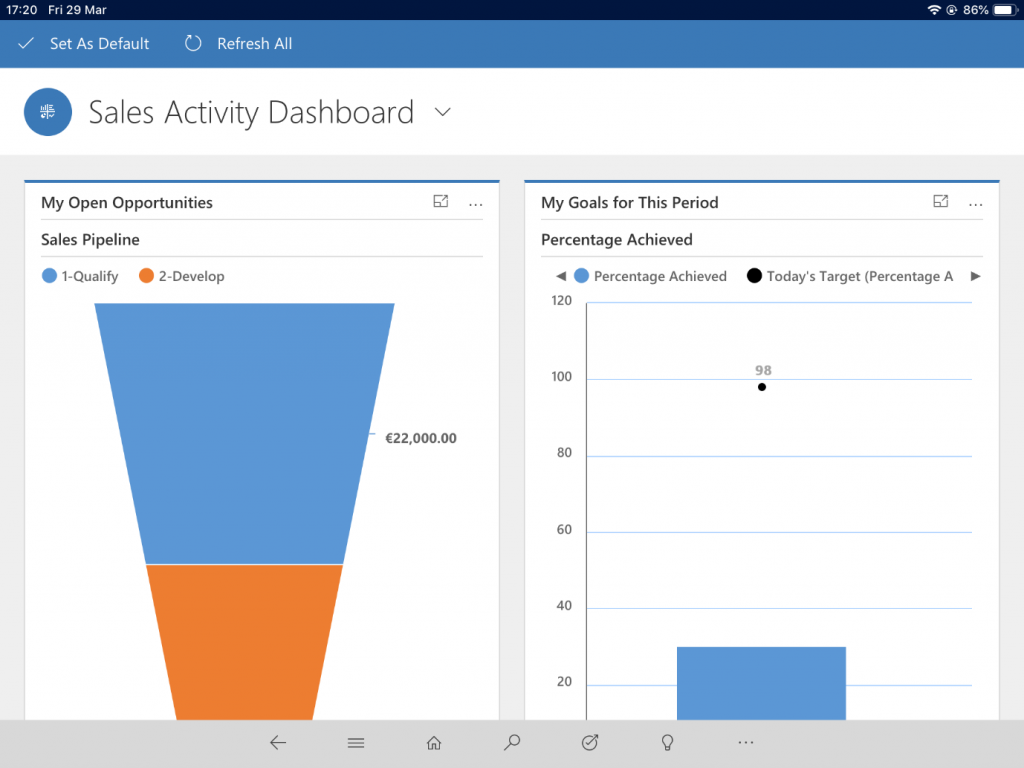
Task: Click Set As Default
Action: pos(84,44)
